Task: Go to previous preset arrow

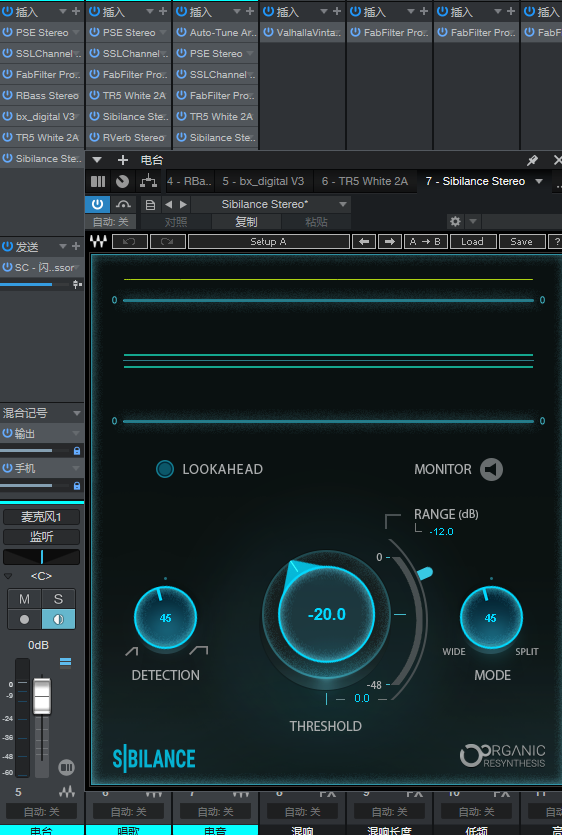Action: pyautogui.click(x=168, y=204)
